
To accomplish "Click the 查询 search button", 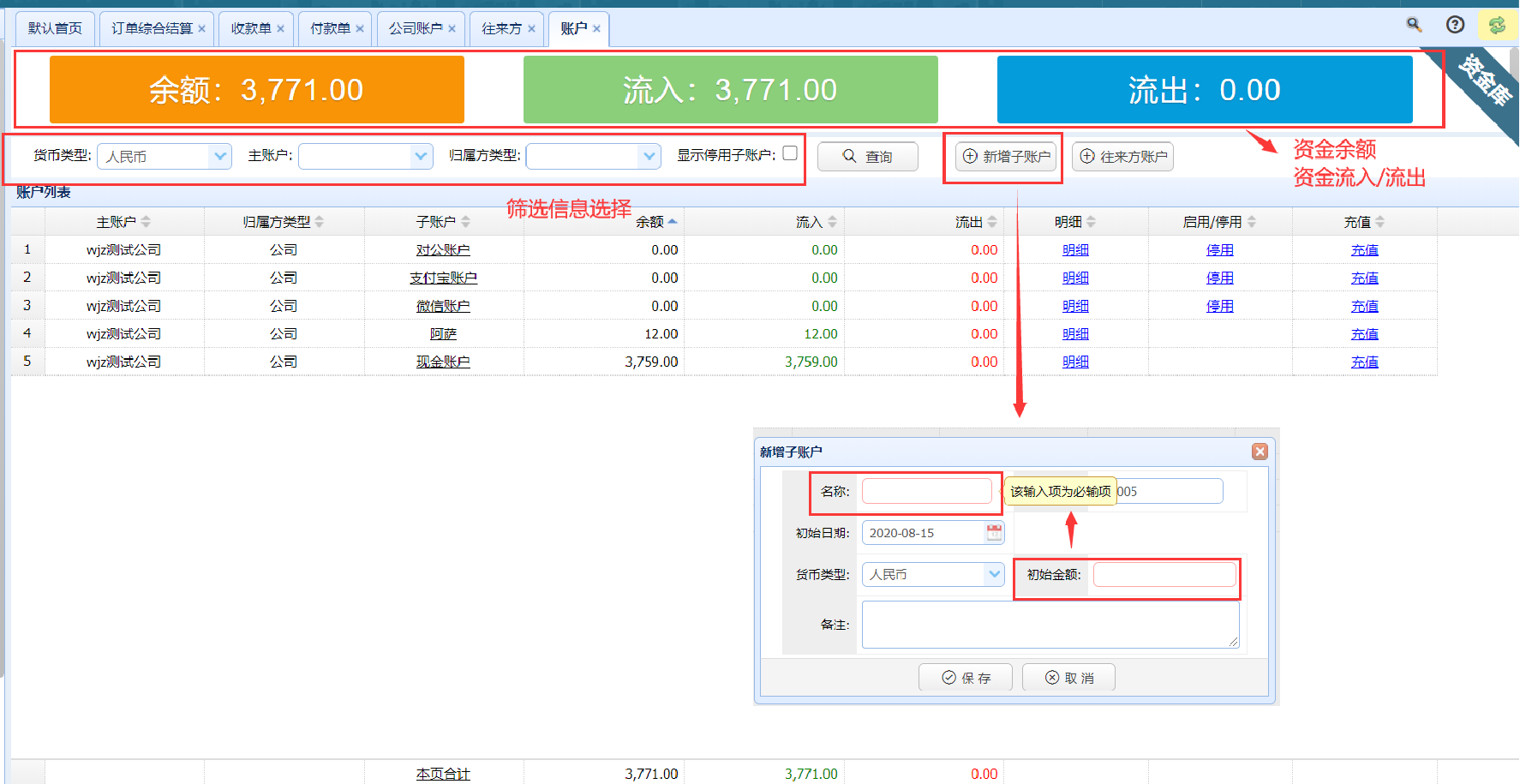I will pyautogui.click(x=867, y=157).
